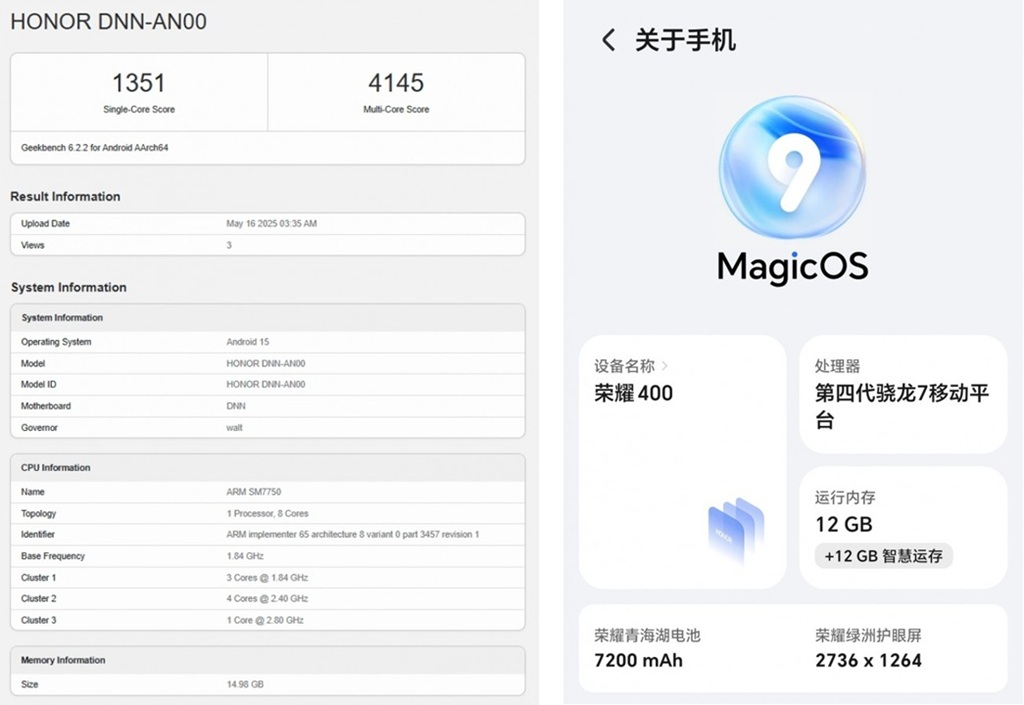
Task: Select processor value 第四代骁龙7移动平台
Action: [x=902, y=406]
